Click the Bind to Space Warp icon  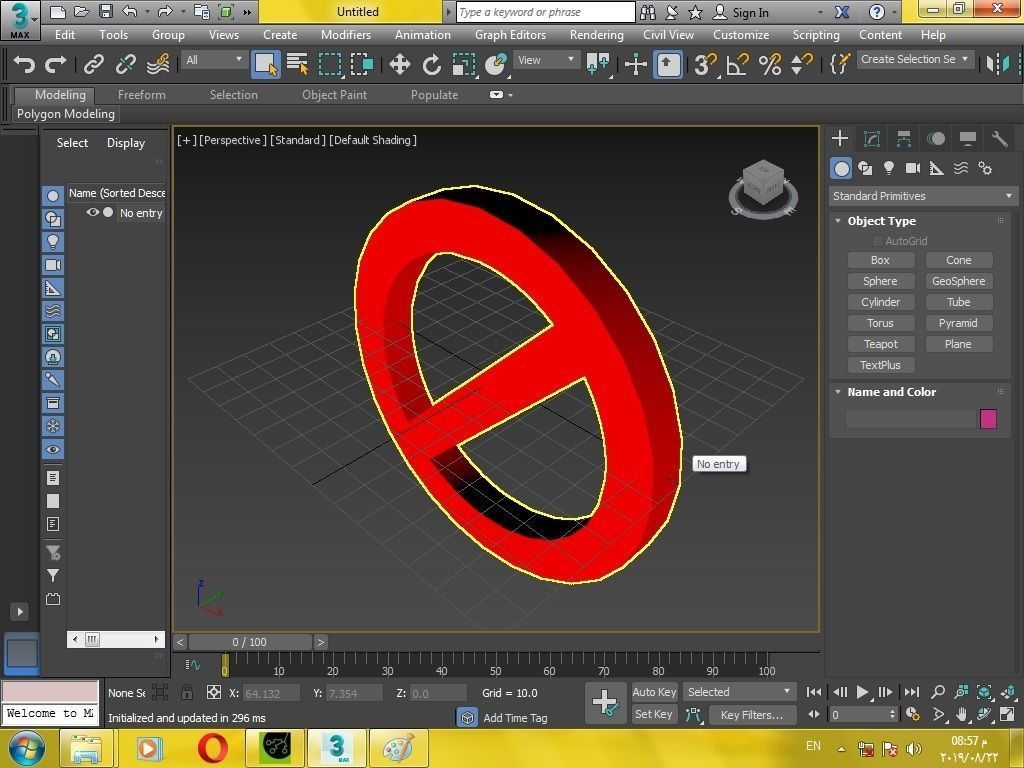coord(158,65)
